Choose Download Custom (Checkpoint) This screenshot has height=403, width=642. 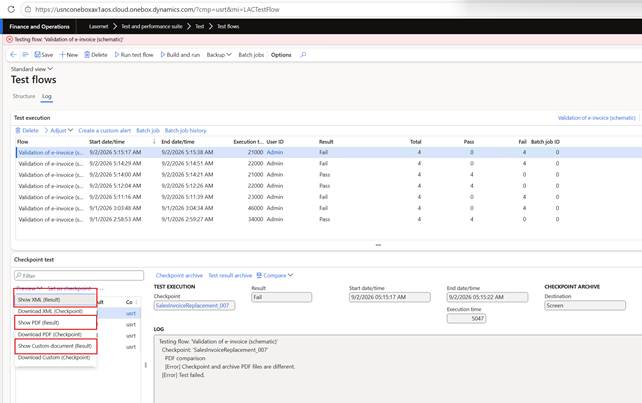pos(56,358)
